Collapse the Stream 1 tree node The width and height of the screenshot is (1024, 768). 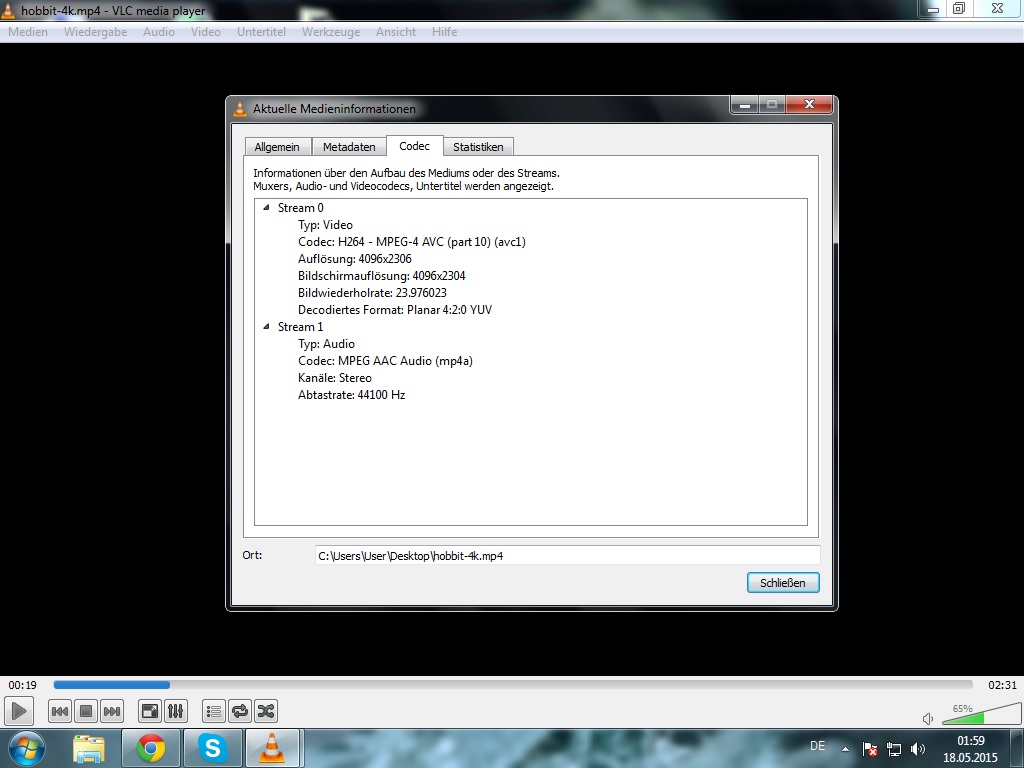point(266,327)
